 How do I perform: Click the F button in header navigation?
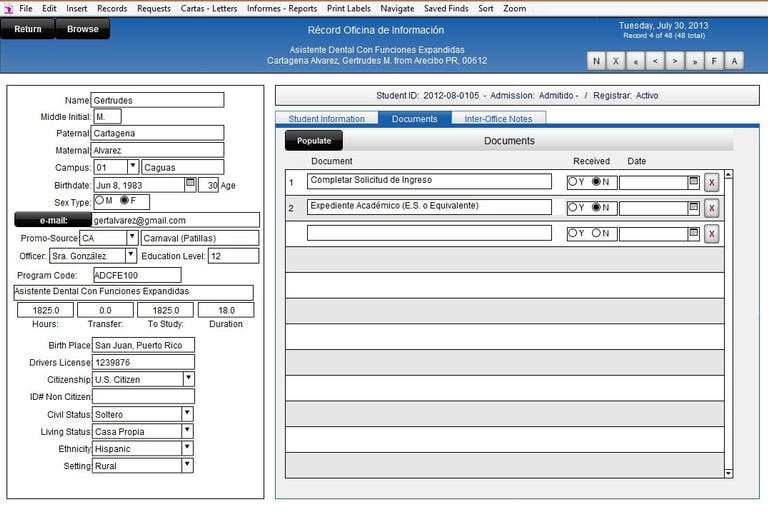click(x=714, y=61)
